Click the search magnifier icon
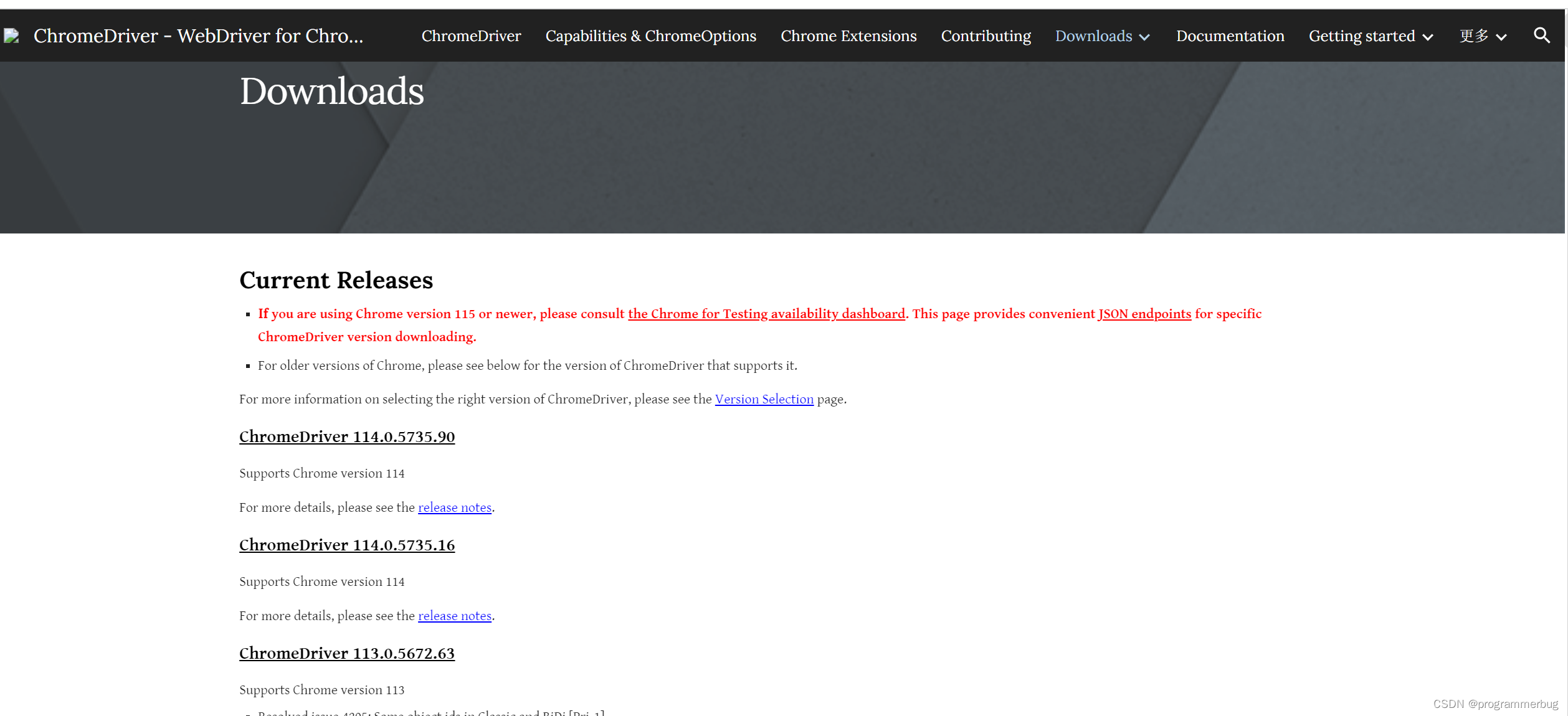Image resolution: width=1568 pixels, height=716 pixels. point(1541,35)
